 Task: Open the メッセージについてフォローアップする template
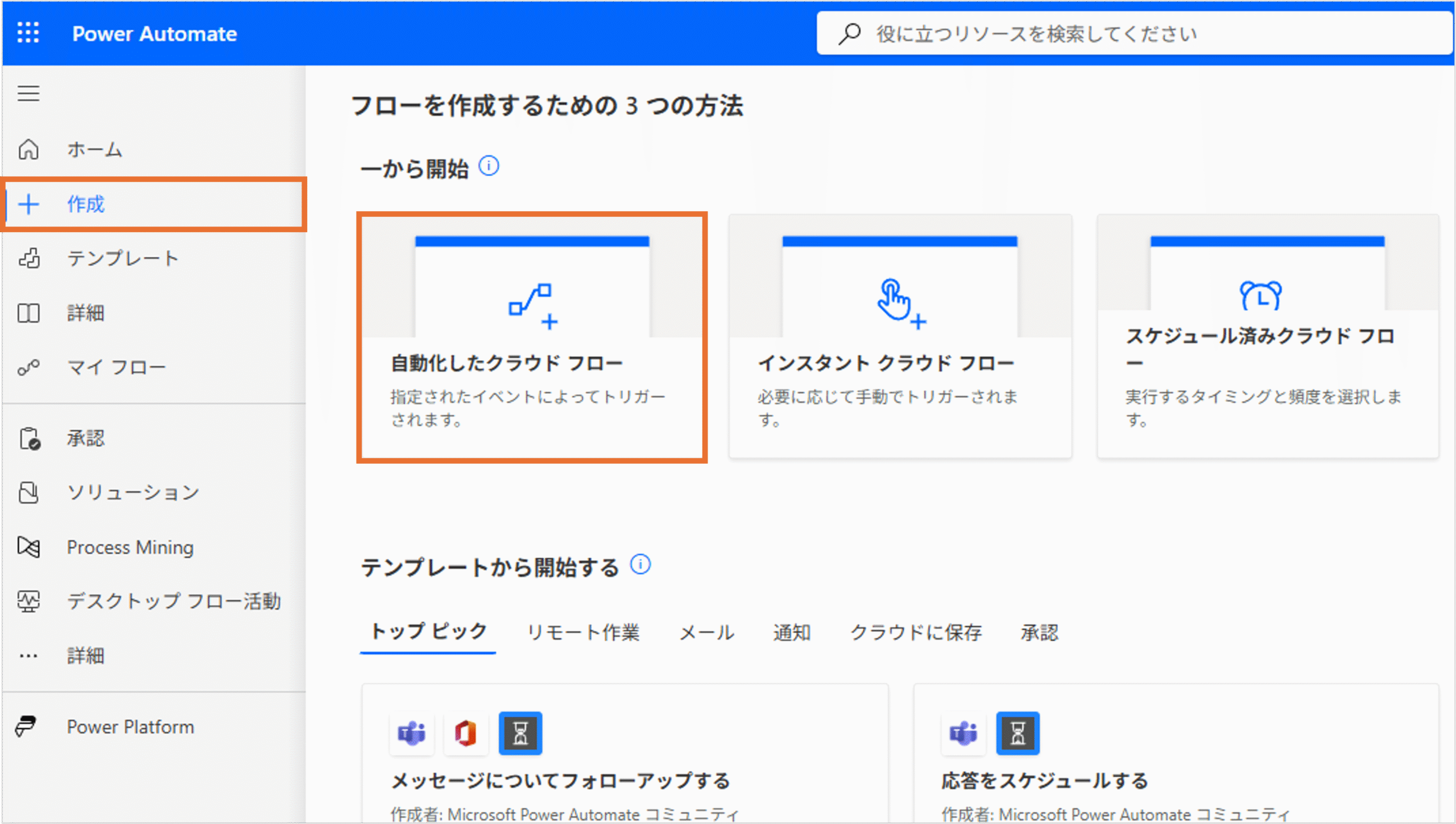click(x=560, y=781)
